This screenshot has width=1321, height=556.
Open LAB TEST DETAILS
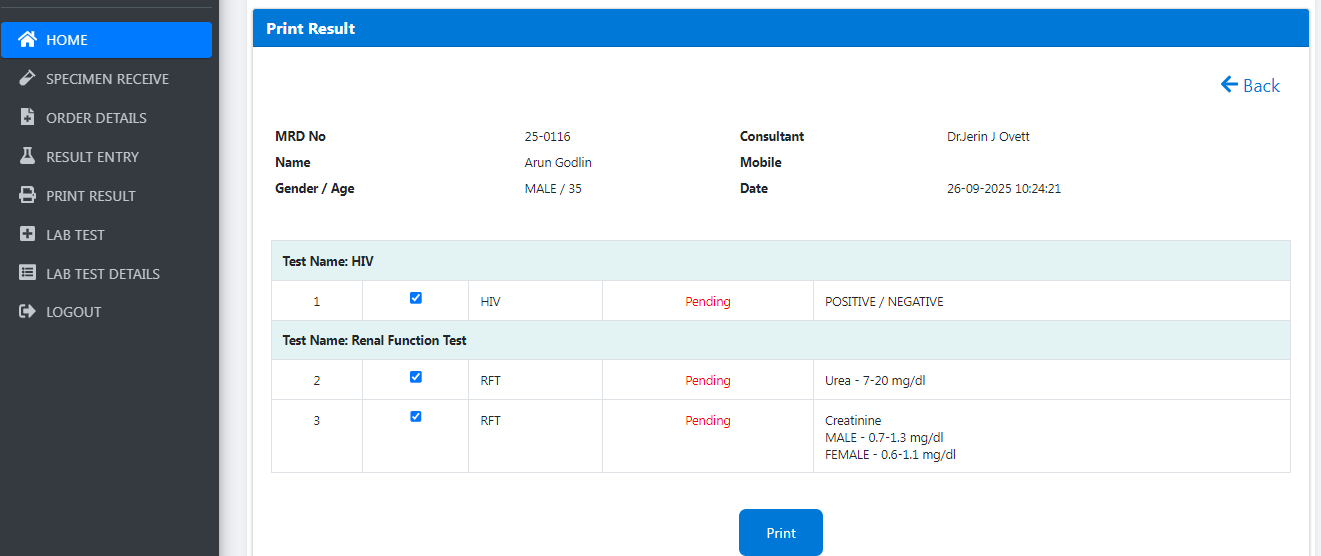(x=106, y=274)
